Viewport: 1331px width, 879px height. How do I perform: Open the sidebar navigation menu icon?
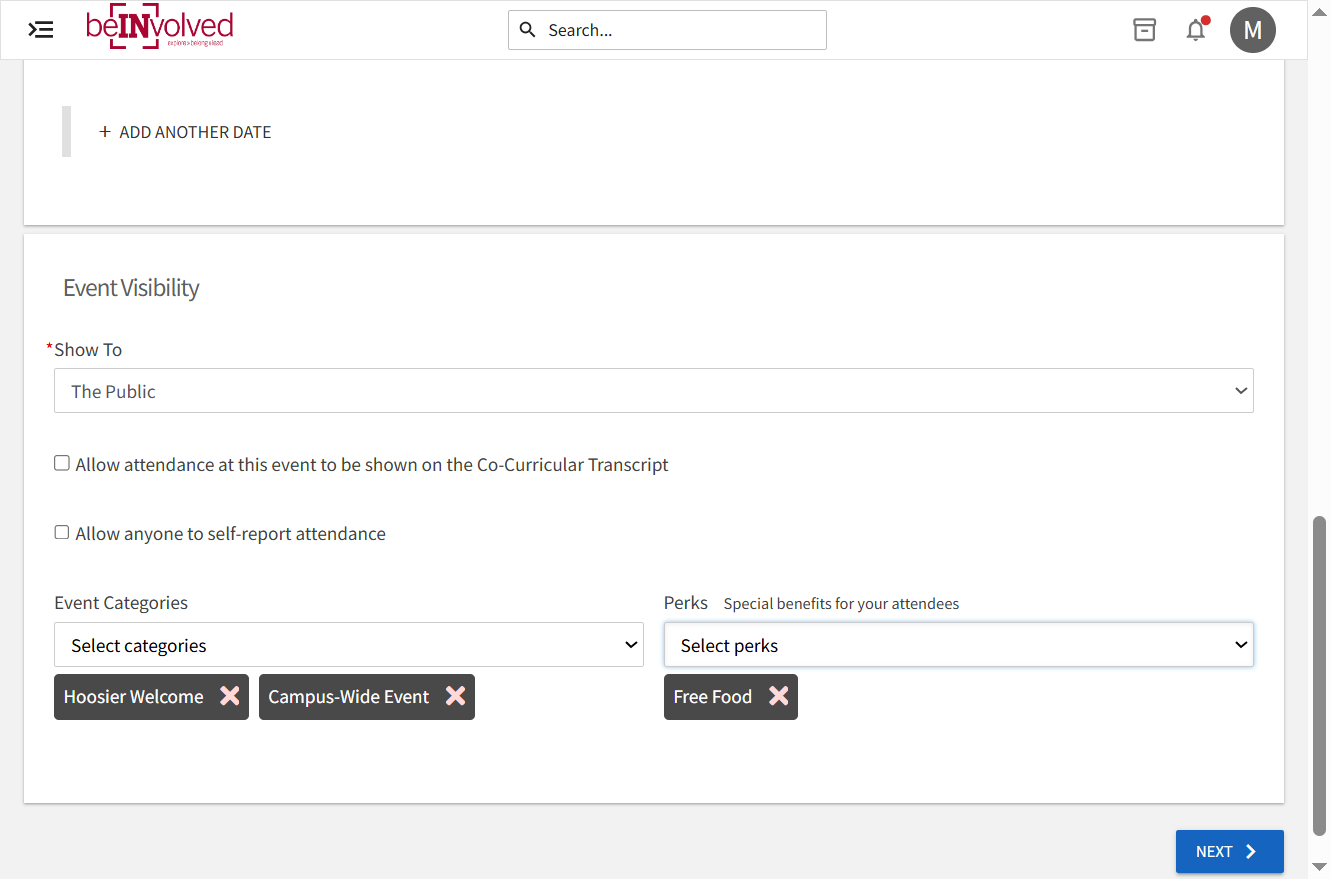click(x=41, y=30)
